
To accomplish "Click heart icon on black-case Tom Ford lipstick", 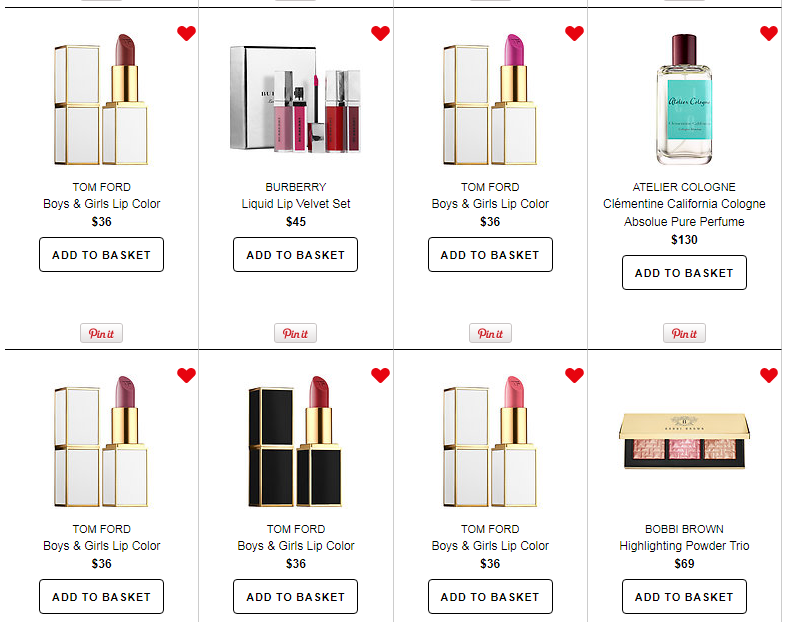I will 380,375.
